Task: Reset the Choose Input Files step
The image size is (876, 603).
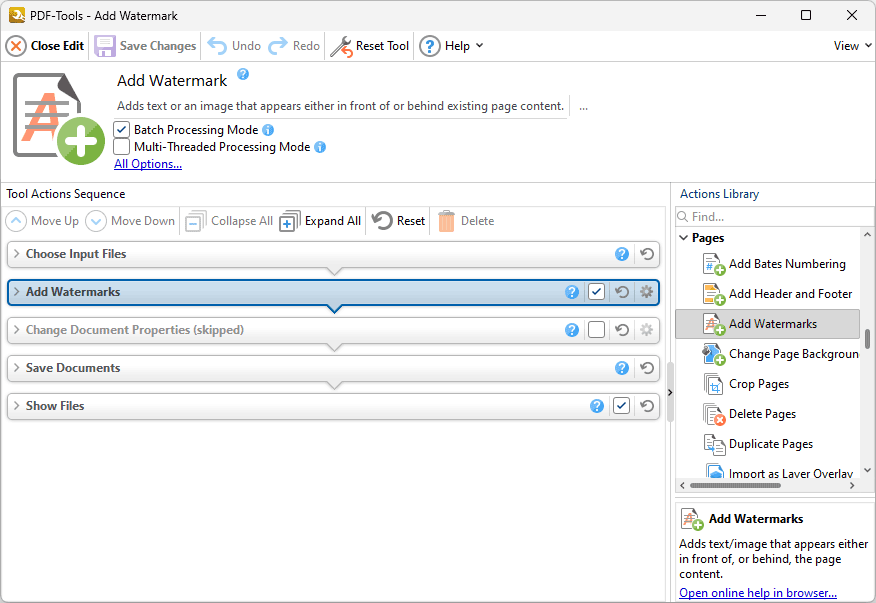Action: [x=647, y=254]
